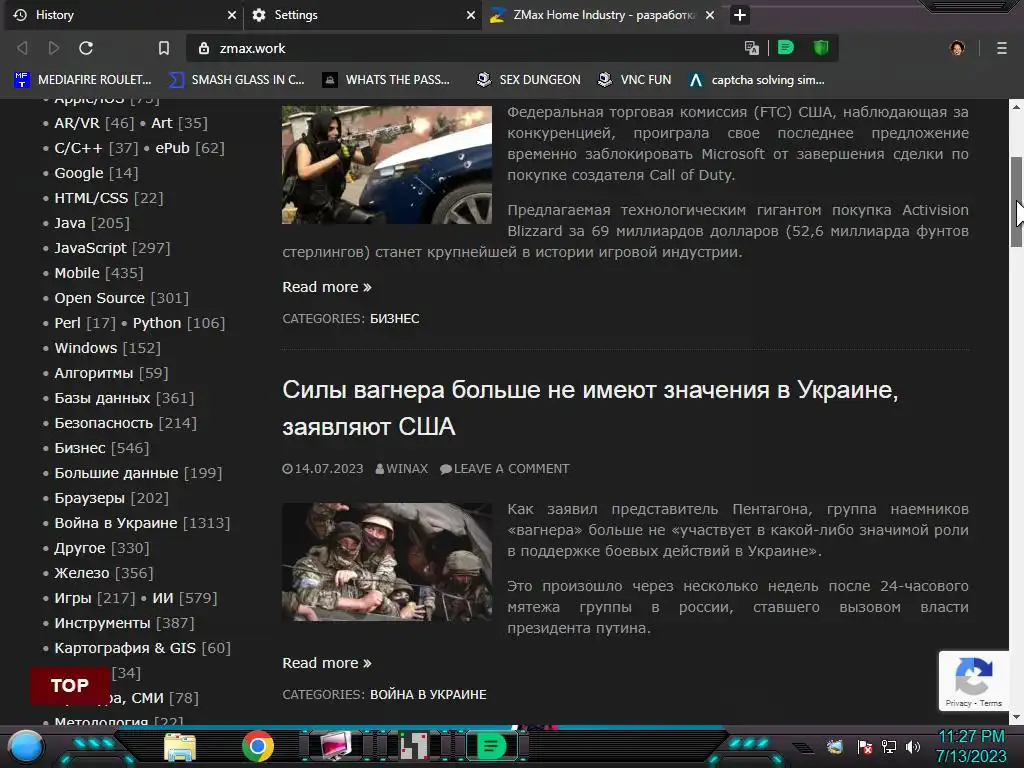Image resolution: width=1024 pixels, height=768 pixels.
Task: Open the user profile avatar
Action: 957,48
